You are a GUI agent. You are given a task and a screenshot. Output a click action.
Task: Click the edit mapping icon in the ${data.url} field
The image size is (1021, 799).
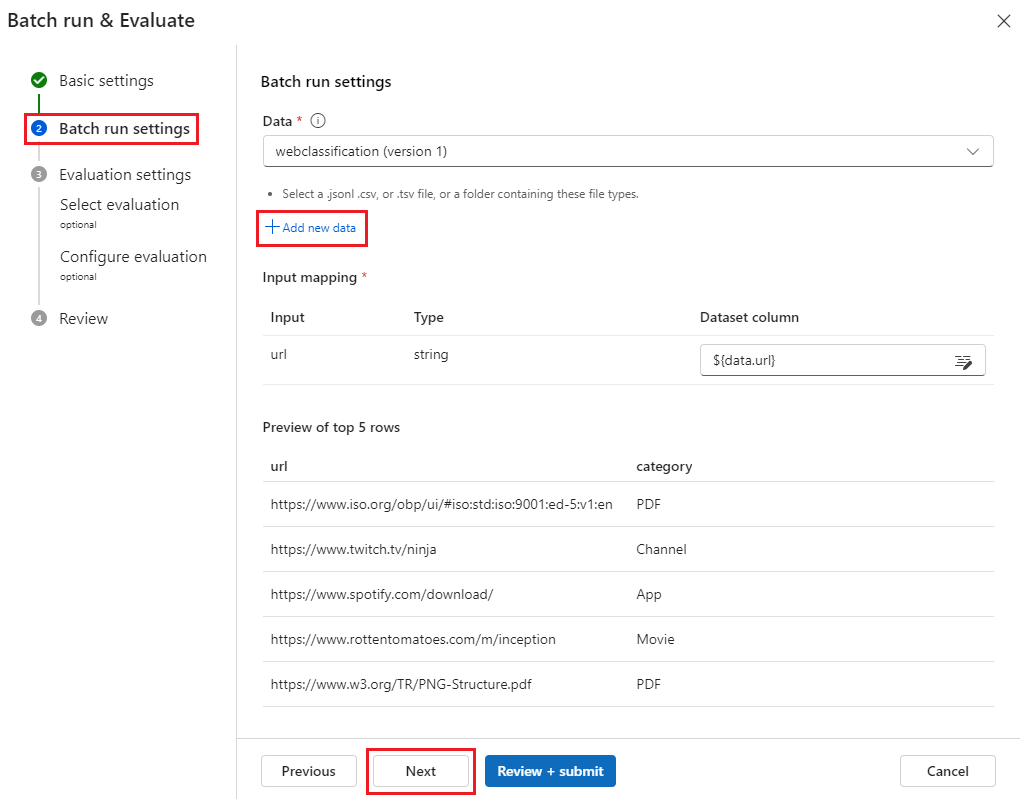(963, 361)
